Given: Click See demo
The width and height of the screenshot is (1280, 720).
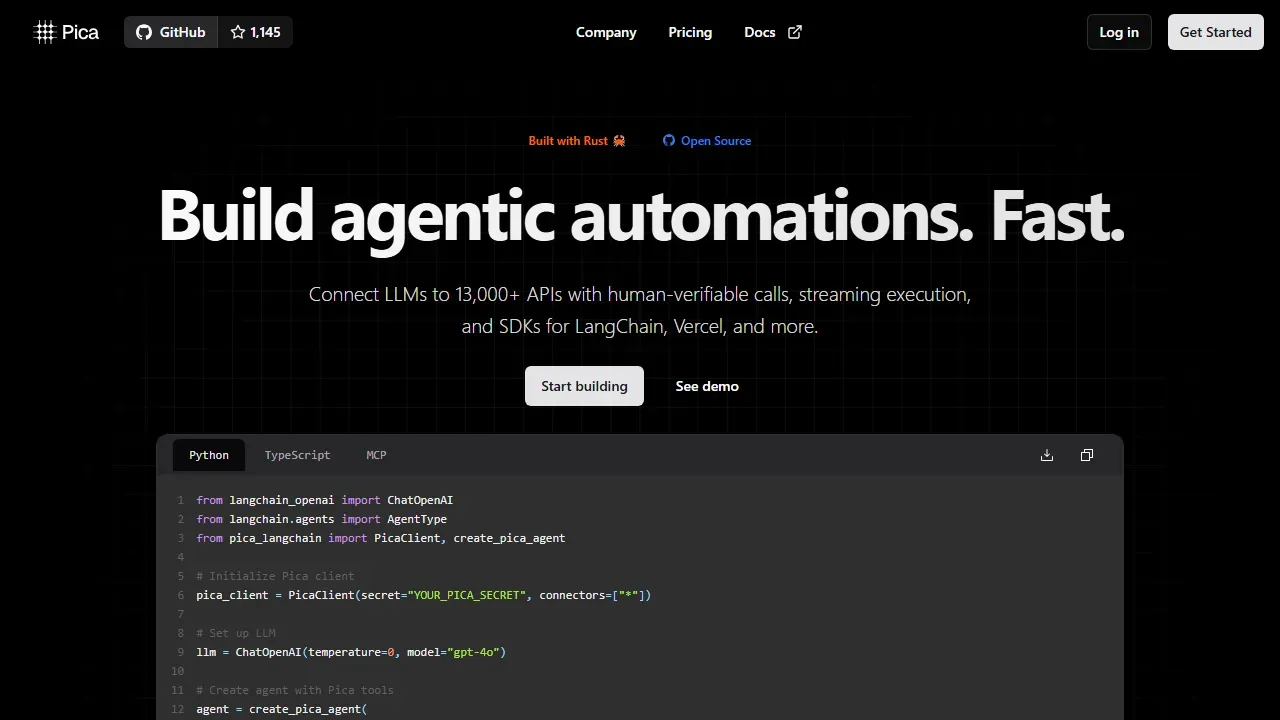Looking at the screenshot, I should 707,386.
